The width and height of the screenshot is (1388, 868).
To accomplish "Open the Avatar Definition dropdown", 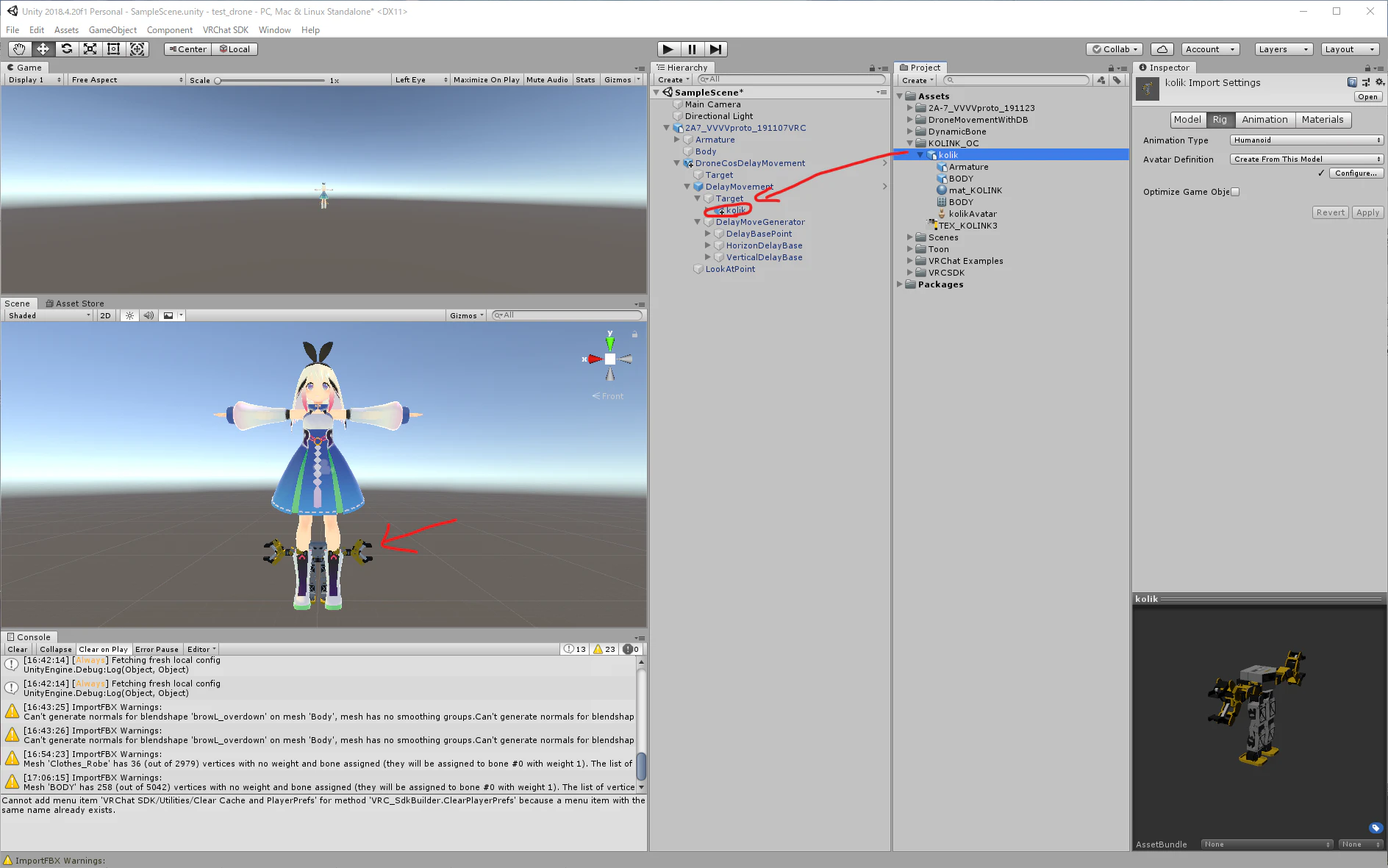I will tap(1306, 159).
